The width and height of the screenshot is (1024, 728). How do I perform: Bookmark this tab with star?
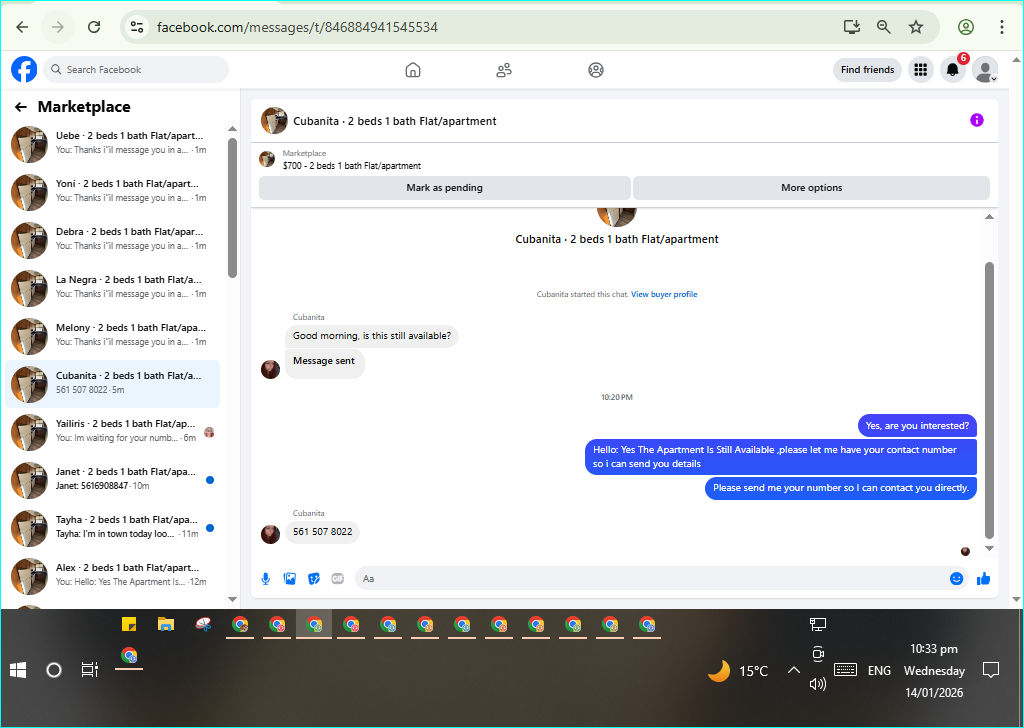coord(916,27)
